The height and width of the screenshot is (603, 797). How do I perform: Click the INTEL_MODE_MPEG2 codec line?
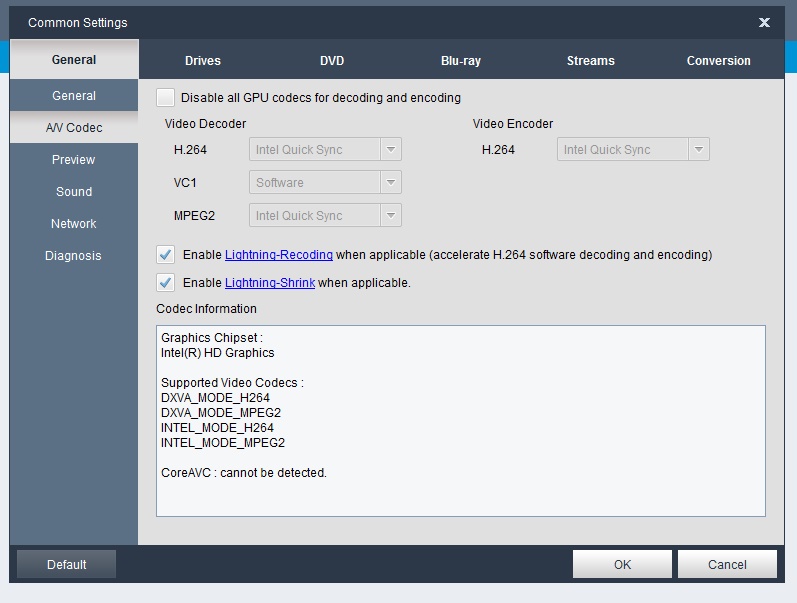223,443
